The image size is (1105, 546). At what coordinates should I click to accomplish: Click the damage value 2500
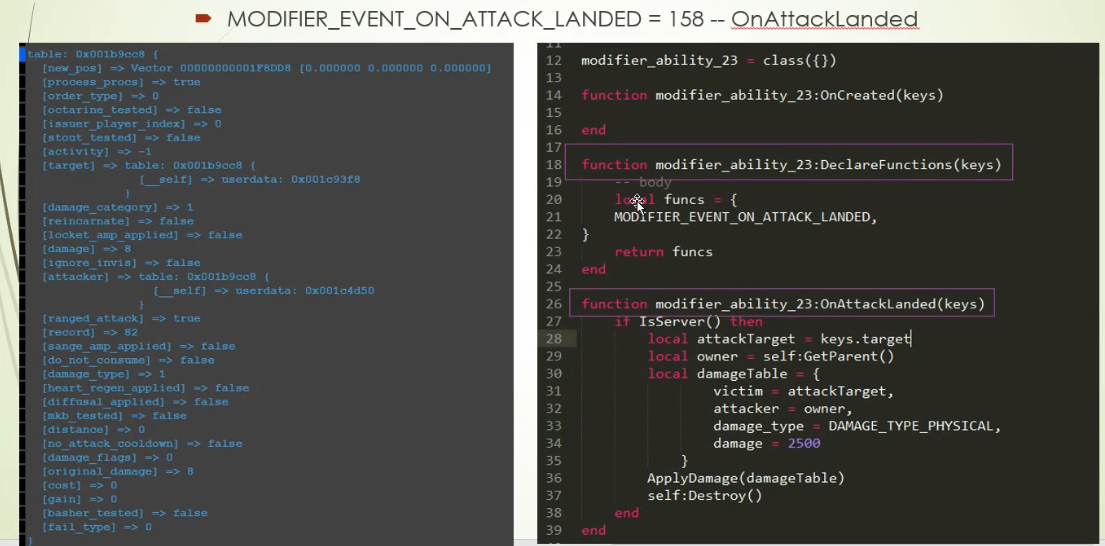click(803, 443)
